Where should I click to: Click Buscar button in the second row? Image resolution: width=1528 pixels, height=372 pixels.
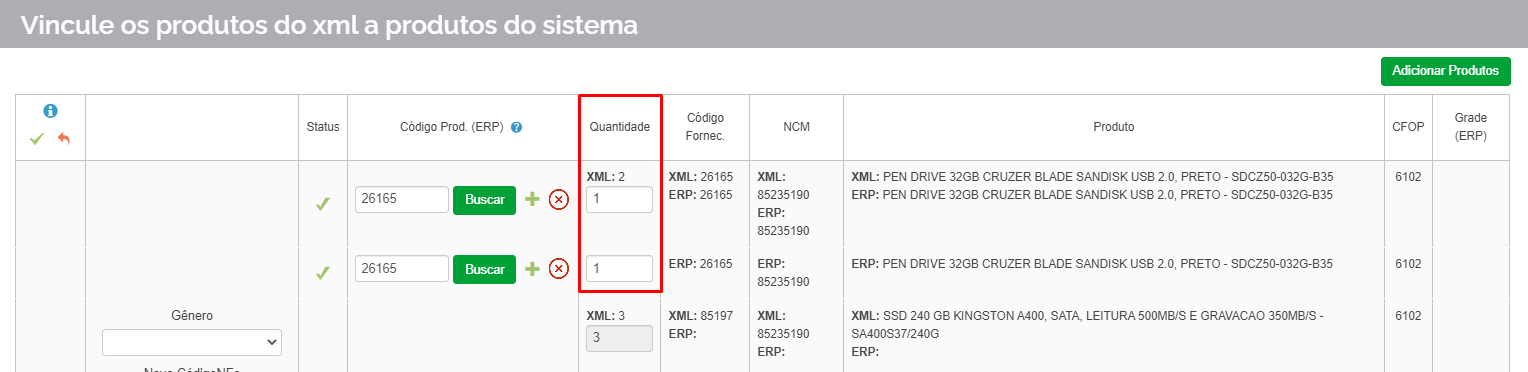point(484,268)
